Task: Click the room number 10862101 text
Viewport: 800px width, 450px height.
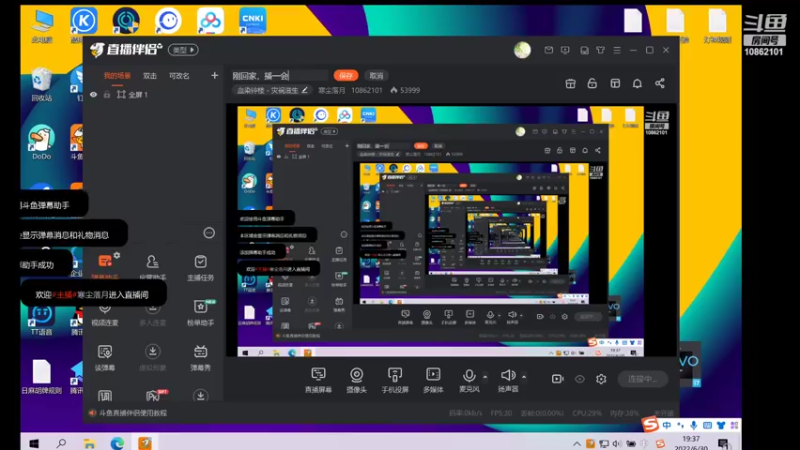Action: pyautogui.click(x=367, y=90)
